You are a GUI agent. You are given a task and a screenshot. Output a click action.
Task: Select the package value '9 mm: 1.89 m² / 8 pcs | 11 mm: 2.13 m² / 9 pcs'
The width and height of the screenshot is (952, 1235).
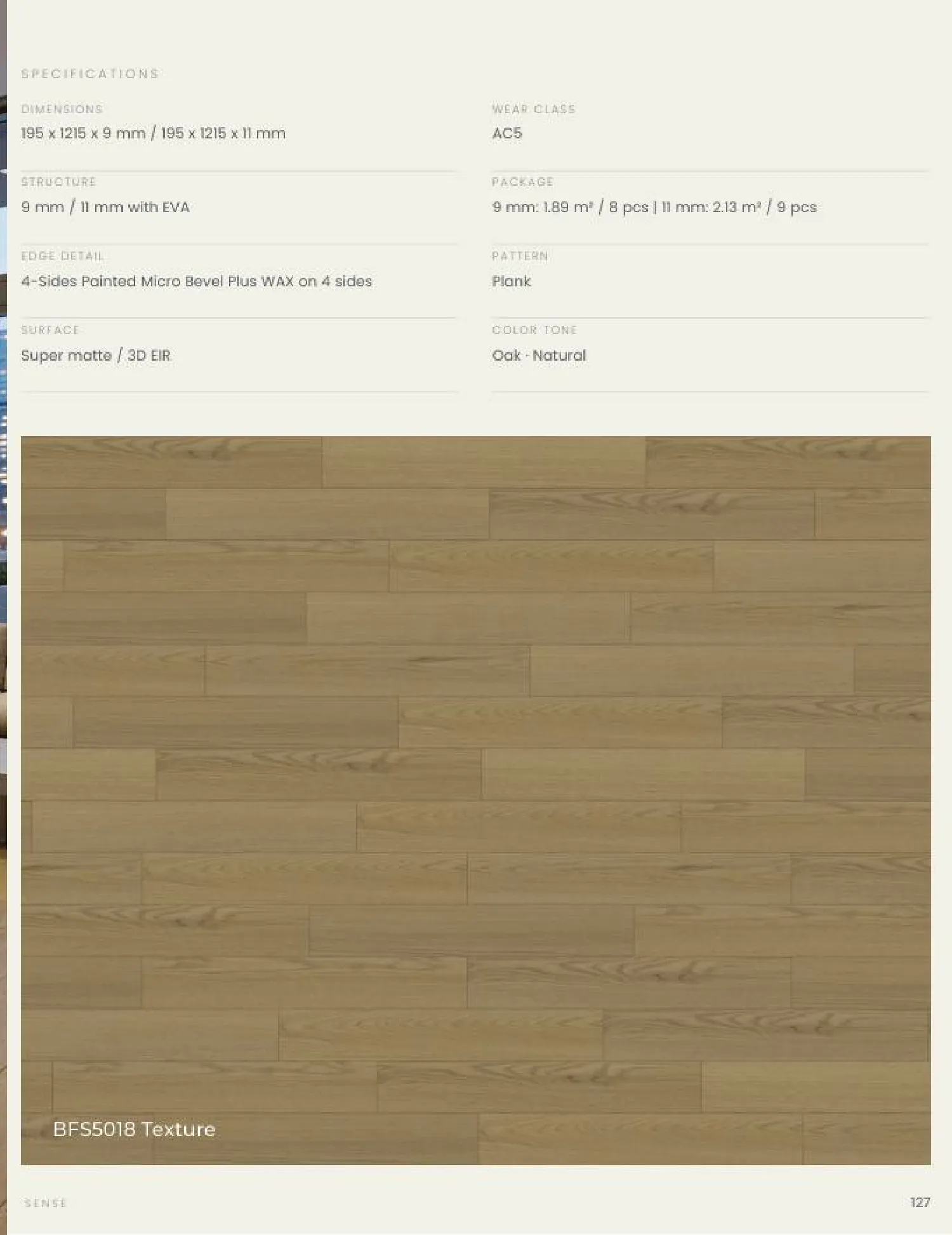click(x=654, y=207)
